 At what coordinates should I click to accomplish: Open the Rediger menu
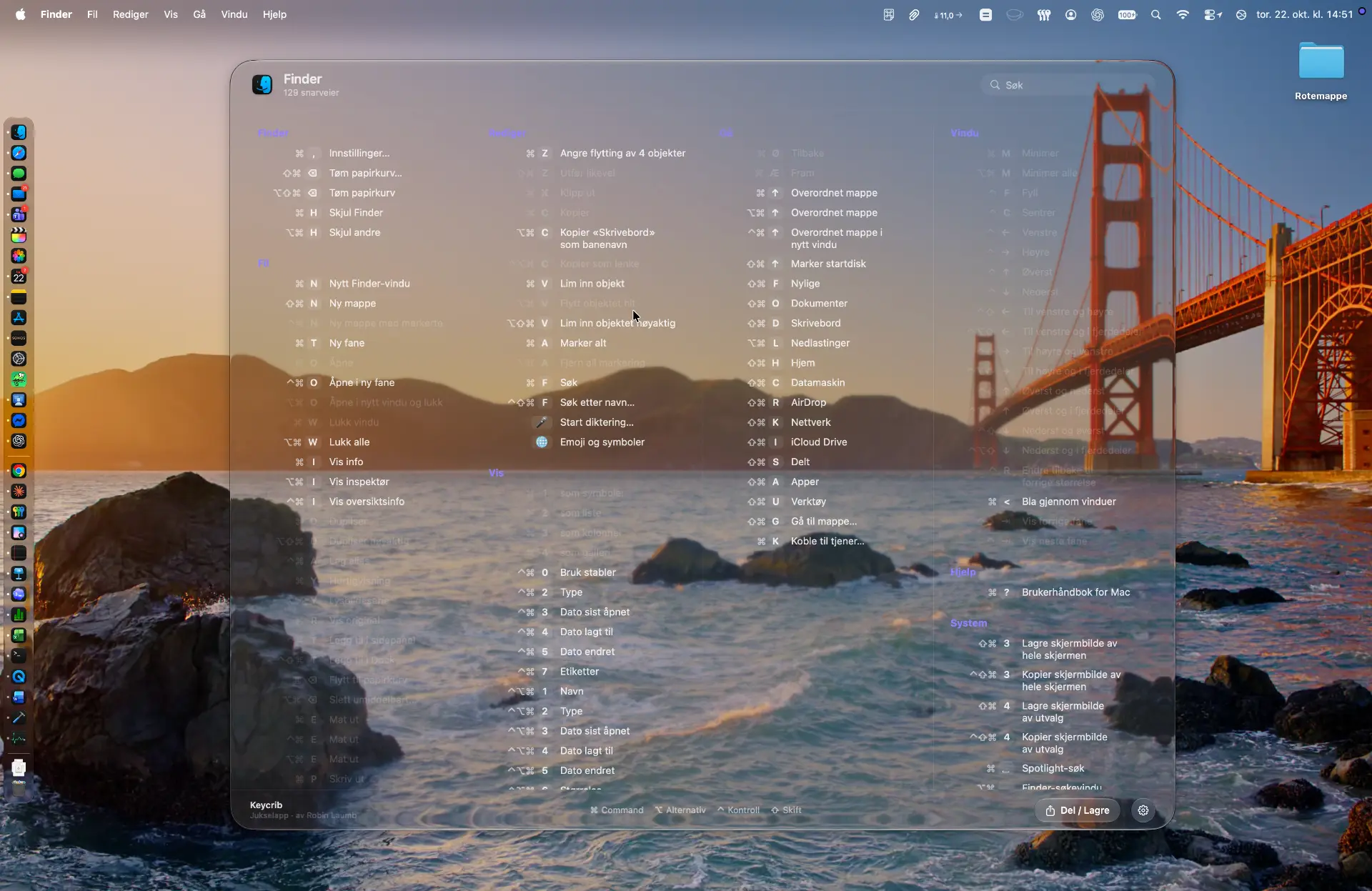pos(131,14)
